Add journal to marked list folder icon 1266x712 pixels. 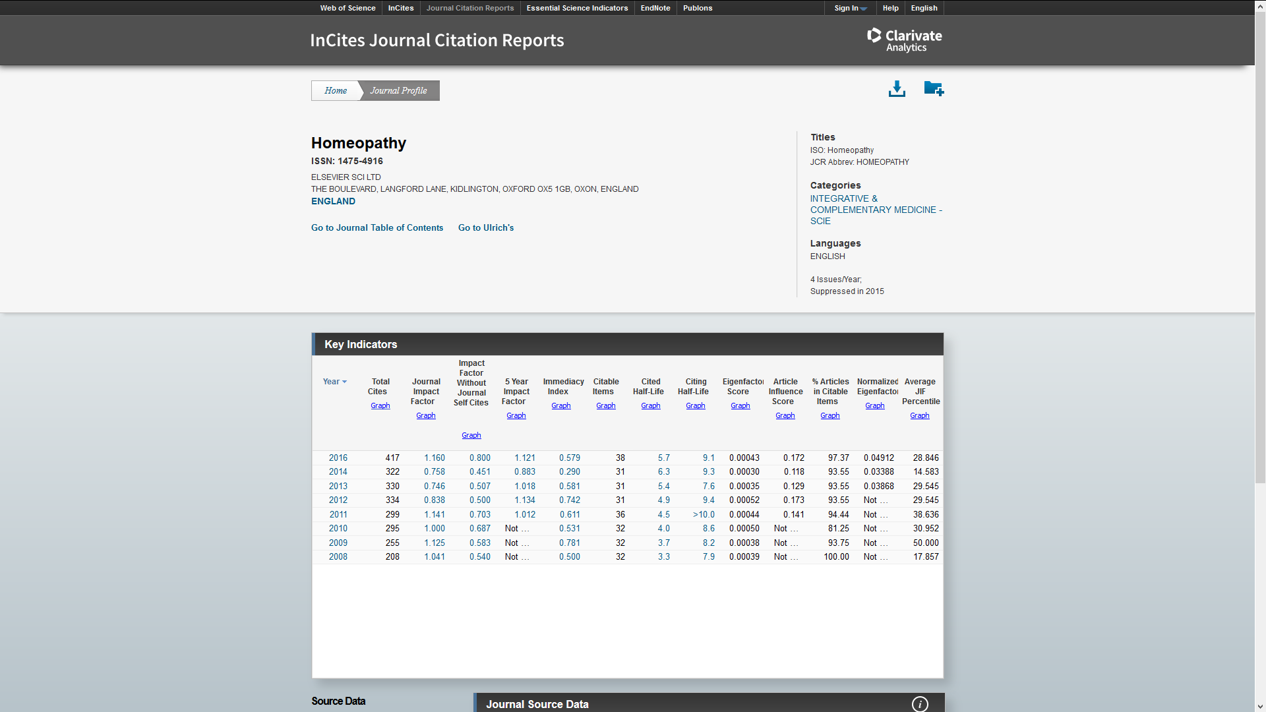[x=934, y=89]
